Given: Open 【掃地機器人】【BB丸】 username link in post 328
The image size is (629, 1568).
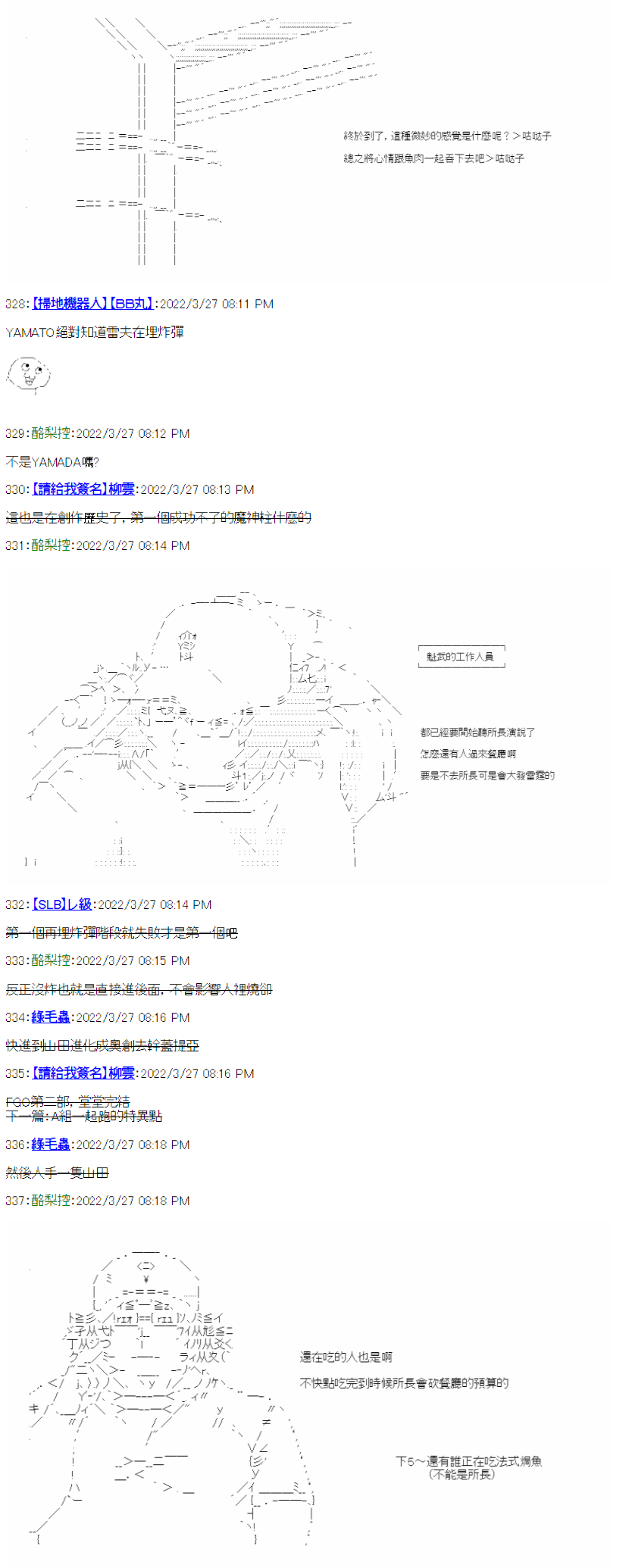Looking at the screenshot, I should (92, 304).
